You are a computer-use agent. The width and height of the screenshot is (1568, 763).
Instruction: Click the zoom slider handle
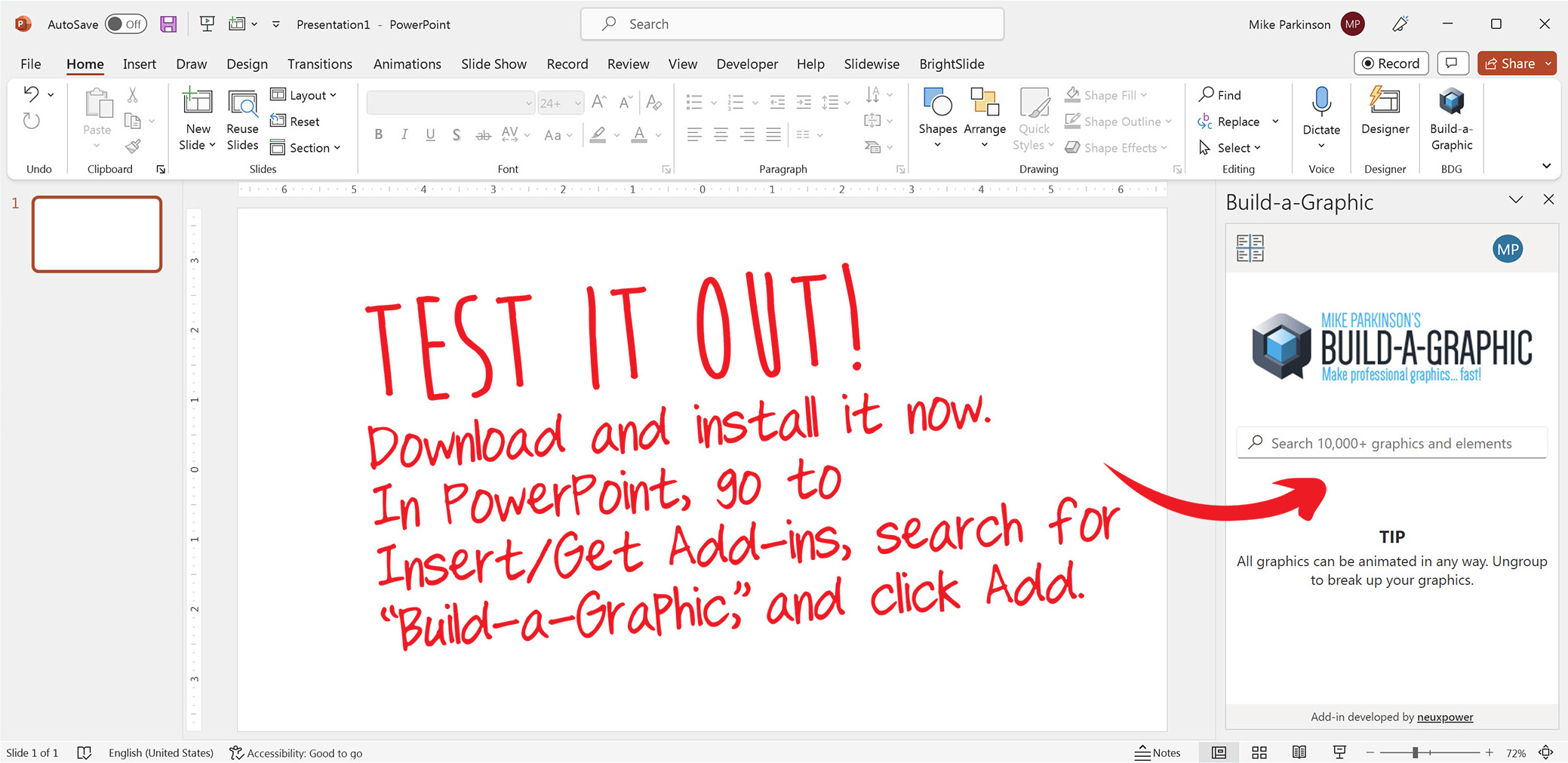point(1416,752)
